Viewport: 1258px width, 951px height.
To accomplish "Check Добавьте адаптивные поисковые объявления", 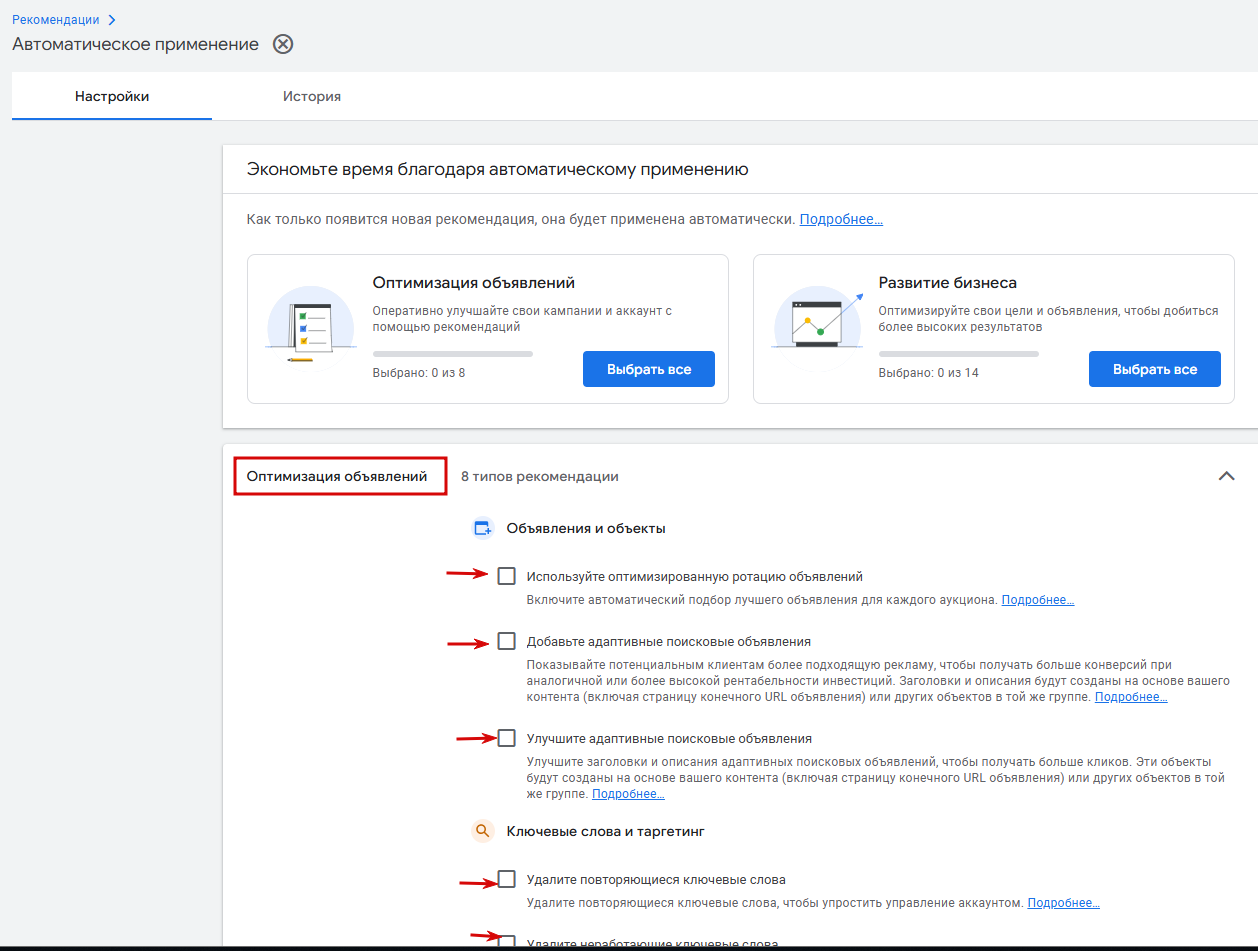I will tap(507, 641).
